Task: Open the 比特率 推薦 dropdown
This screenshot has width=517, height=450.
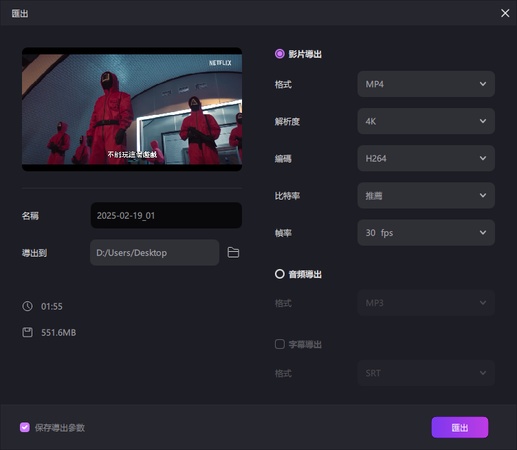Action: (x=426, y=196)
